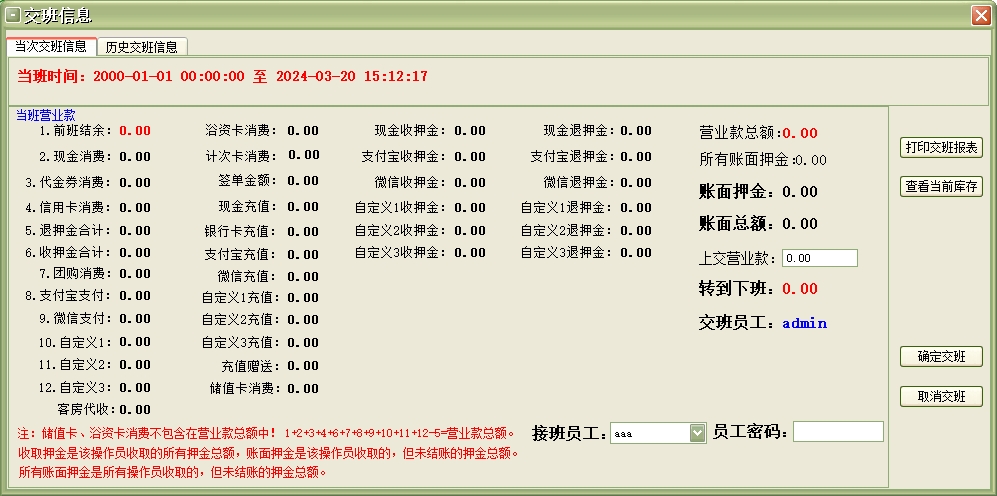The height and width of the screenshot is (496, 997).
Task: Select the 客房代收 amount
Action: coord(135,409)
